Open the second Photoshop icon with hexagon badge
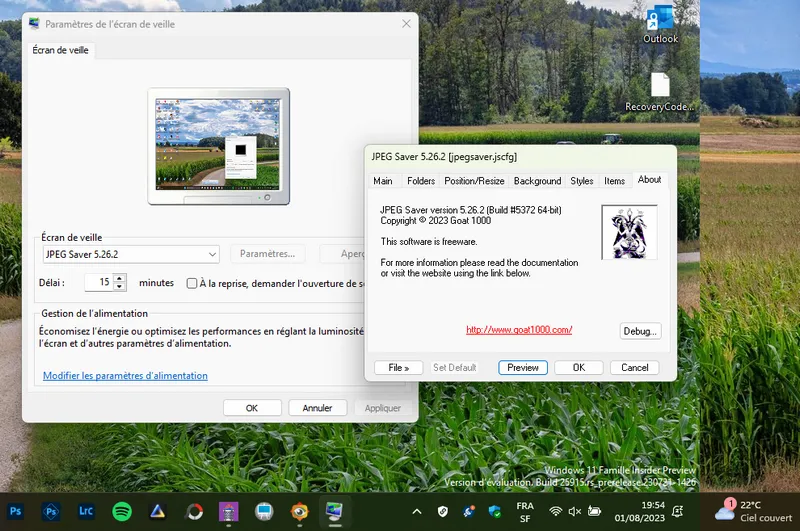 coord(51,511)
